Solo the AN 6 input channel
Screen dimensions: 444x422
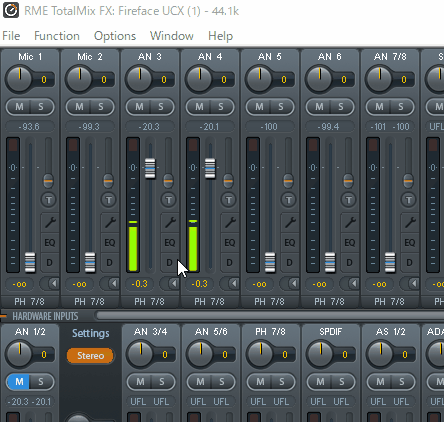341,107
